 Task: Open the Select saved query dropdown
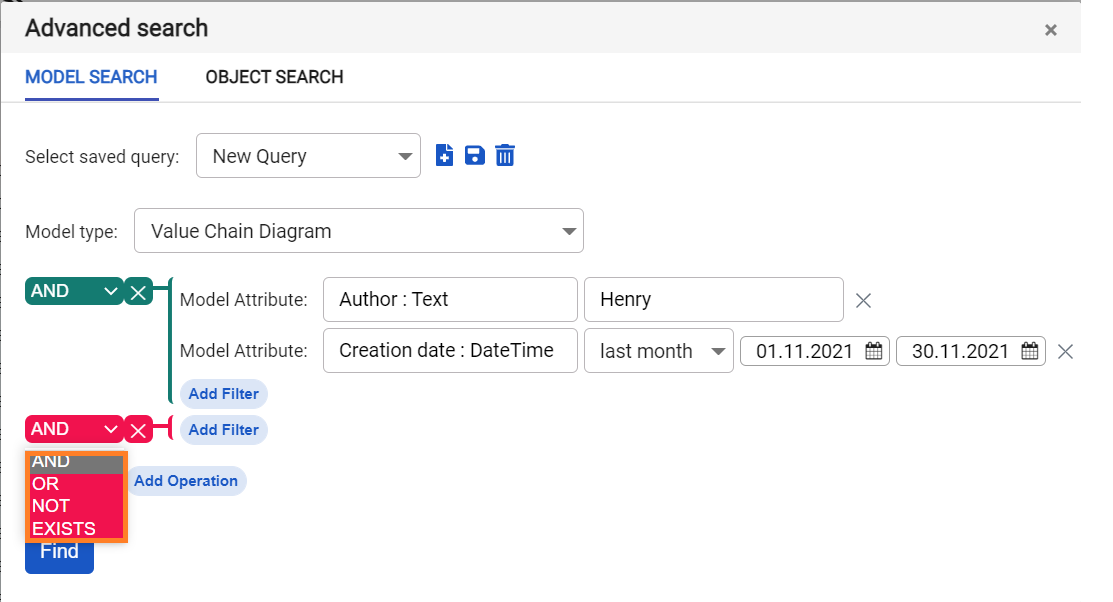point(308,156)
